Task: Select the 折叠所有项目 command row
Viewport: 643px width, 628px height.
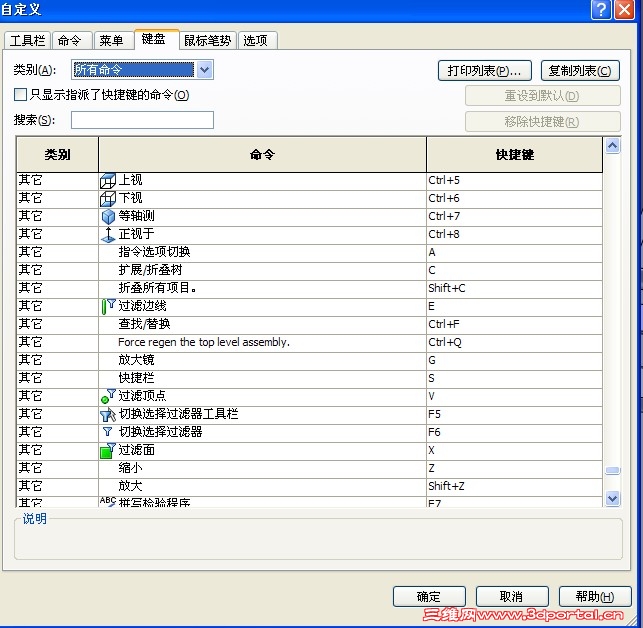Action: click(x=310, y=288)
